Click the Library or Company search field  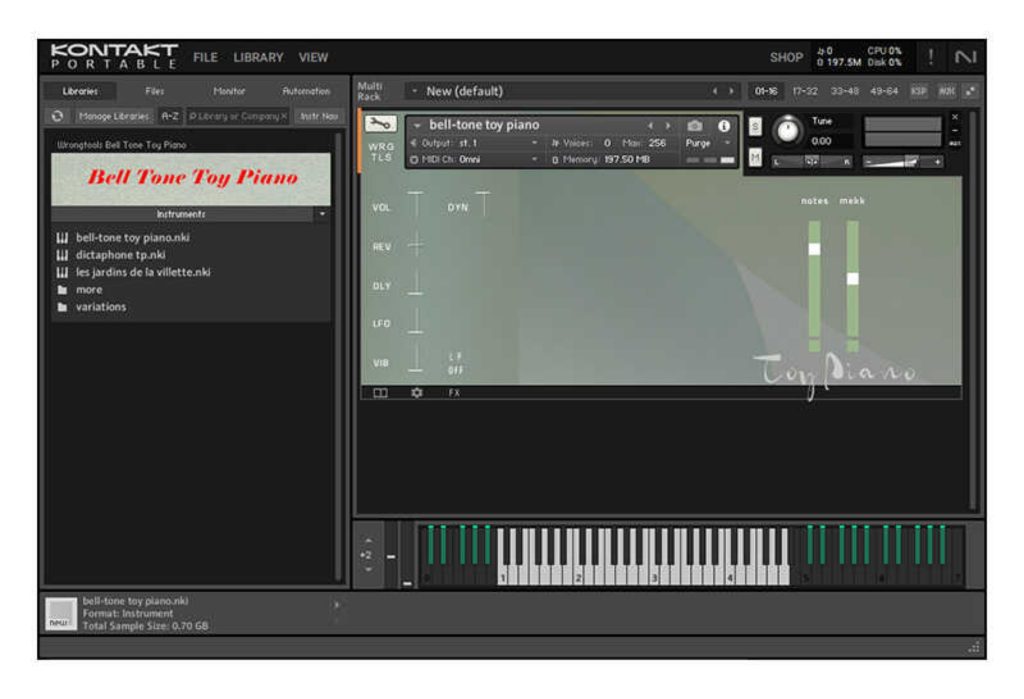(238, 116)
